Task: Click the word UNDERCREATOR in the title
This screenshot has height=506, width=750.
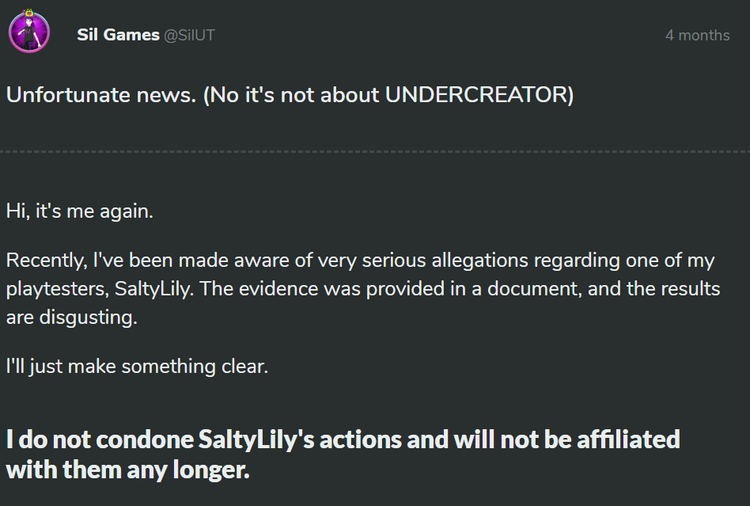Action: (475, 95)
